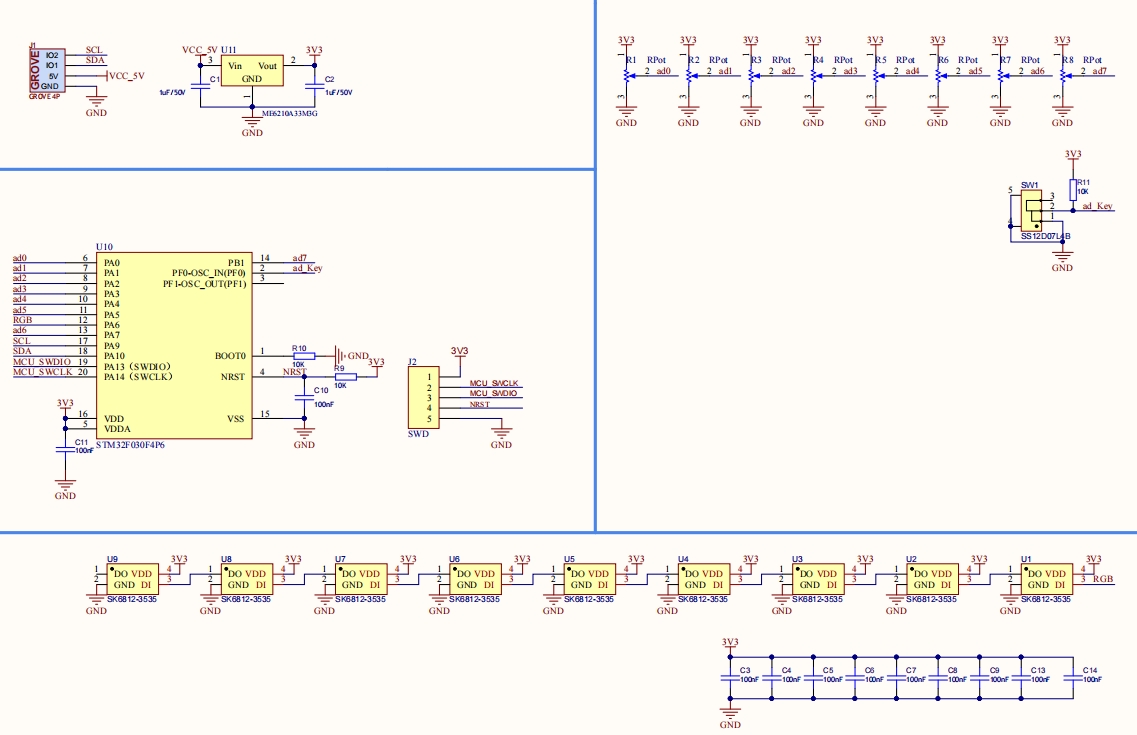Click capacitor C3 in decoupling bank
This screenshot has width=1137, height=735.
coord(729,678)
